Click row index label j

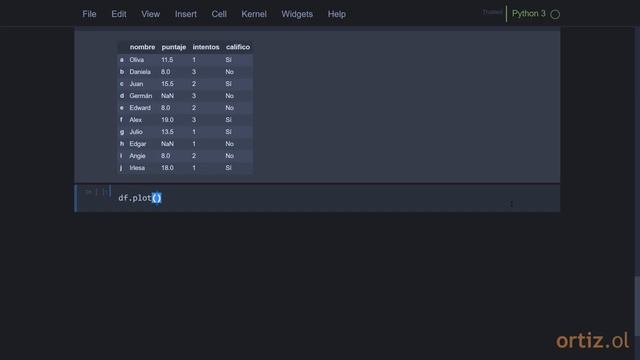click(x=121, y=168)
